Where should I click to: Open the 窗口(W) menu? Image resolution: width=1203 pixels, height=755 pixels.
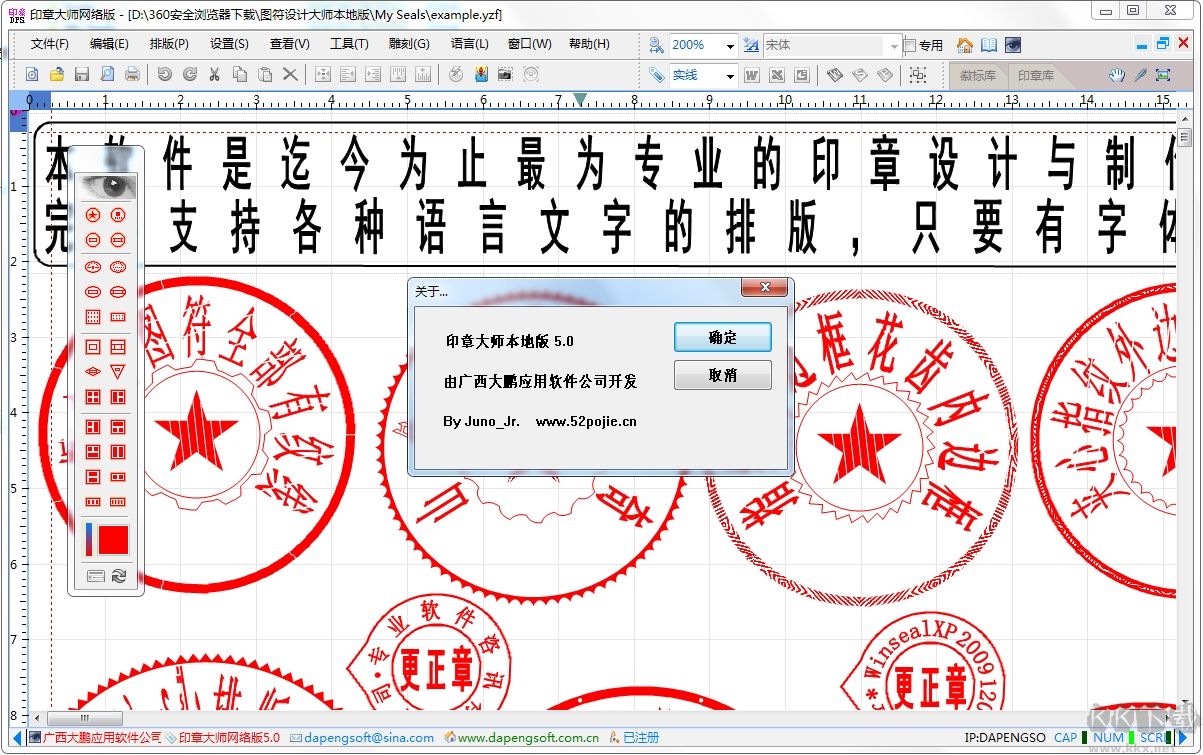tap(529, 44)
